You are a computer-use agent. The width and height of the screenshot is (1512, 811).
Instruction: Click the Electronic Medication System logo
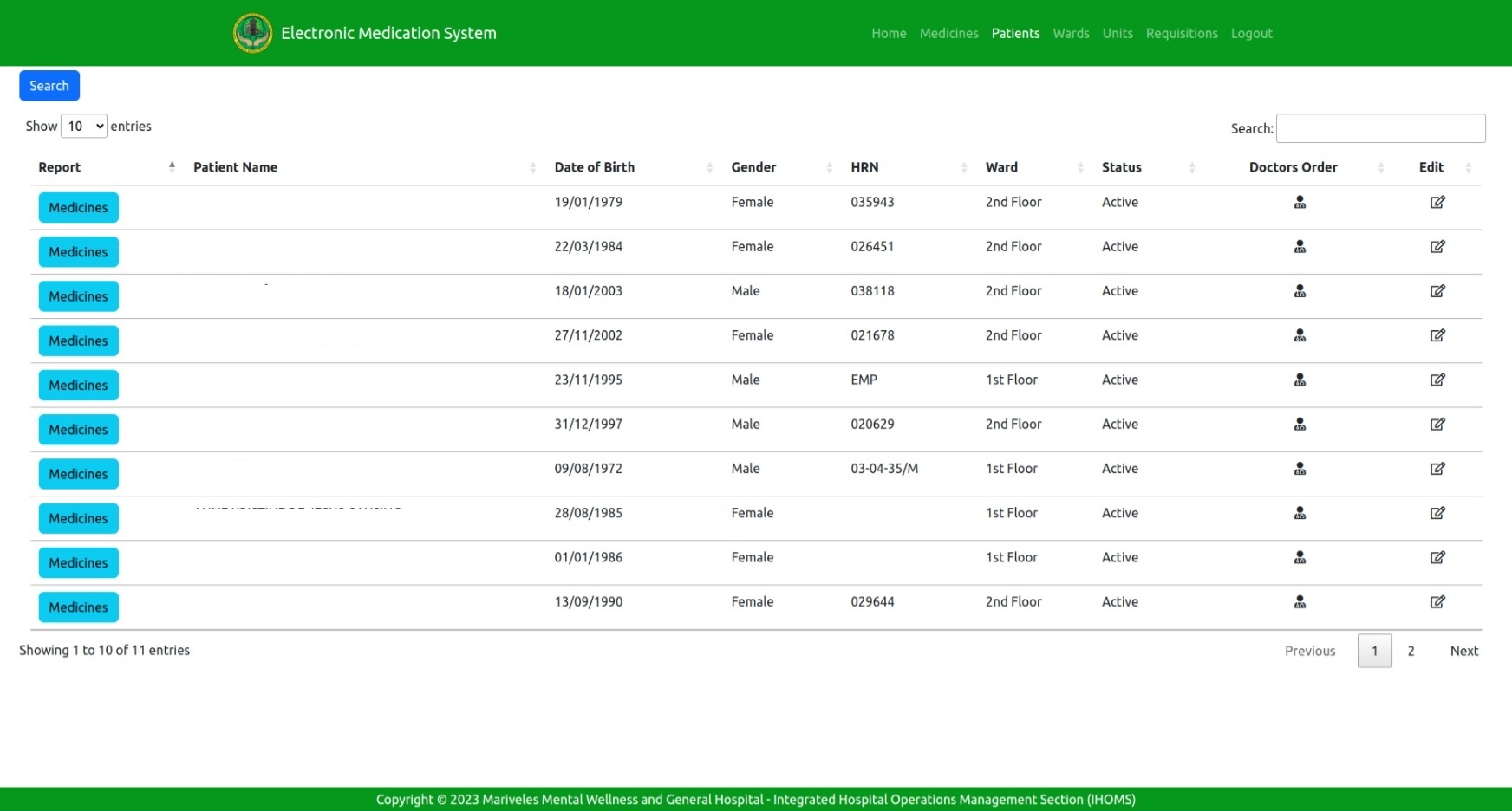[x=252, y=34]
